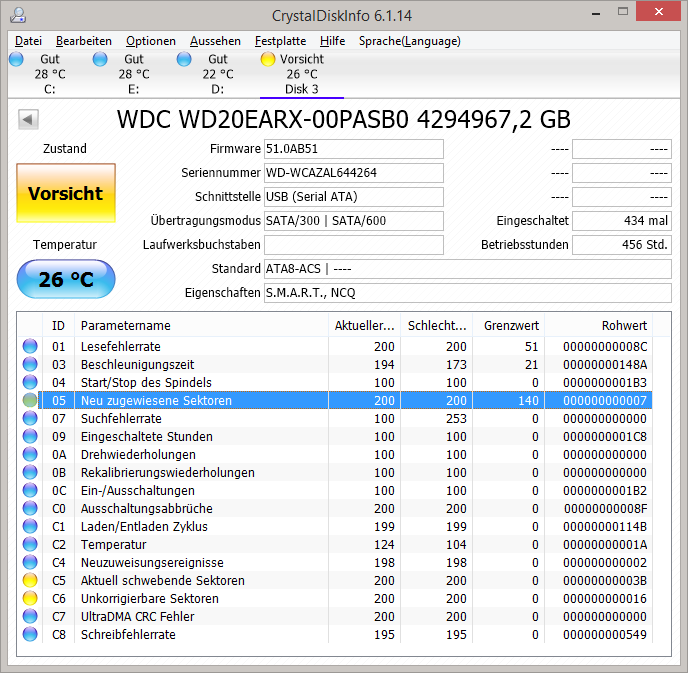The image size is (688, 673).
Task: Click status orb of Drehwiederholungen row
Action: coord(30,454)
